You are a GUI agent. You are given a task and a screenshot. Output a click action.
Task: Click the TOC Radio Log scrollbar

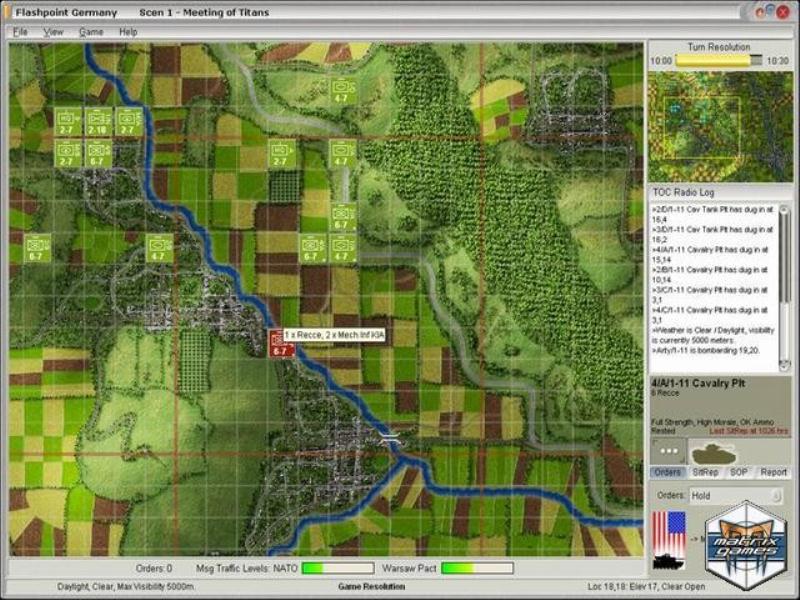pyautogui.click(x=784, y=287)
